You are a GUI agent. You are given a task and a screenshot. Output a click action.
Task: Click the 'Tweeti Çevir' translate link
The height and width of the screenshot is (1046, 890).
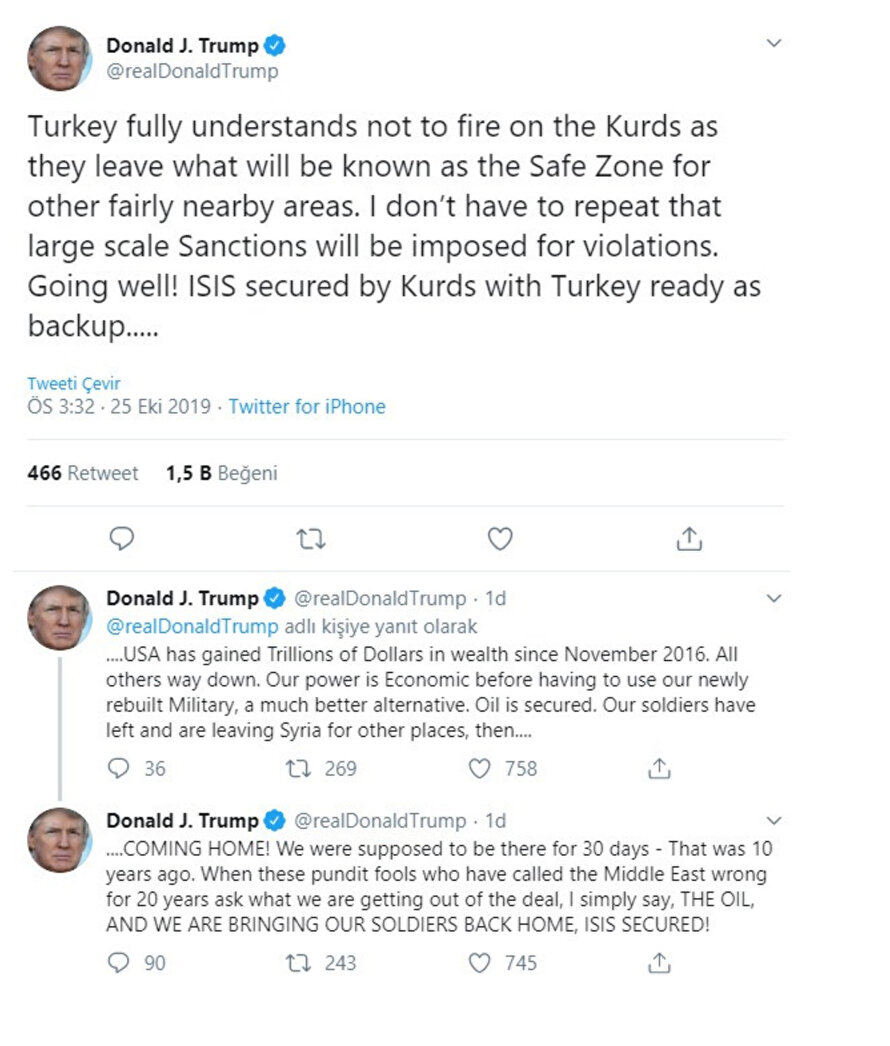point(74,384)
